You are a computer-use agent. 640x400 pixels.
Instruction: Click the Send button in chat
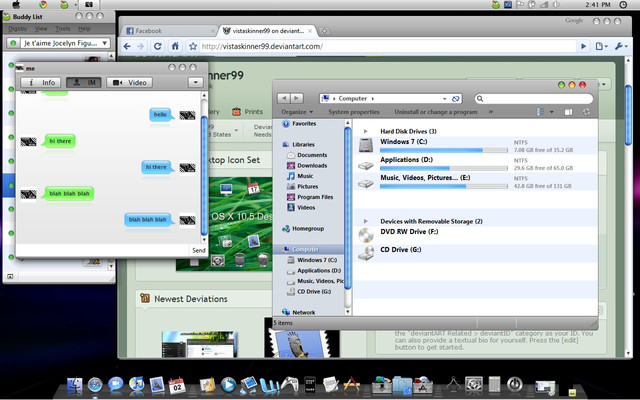(x=199, y=250)
